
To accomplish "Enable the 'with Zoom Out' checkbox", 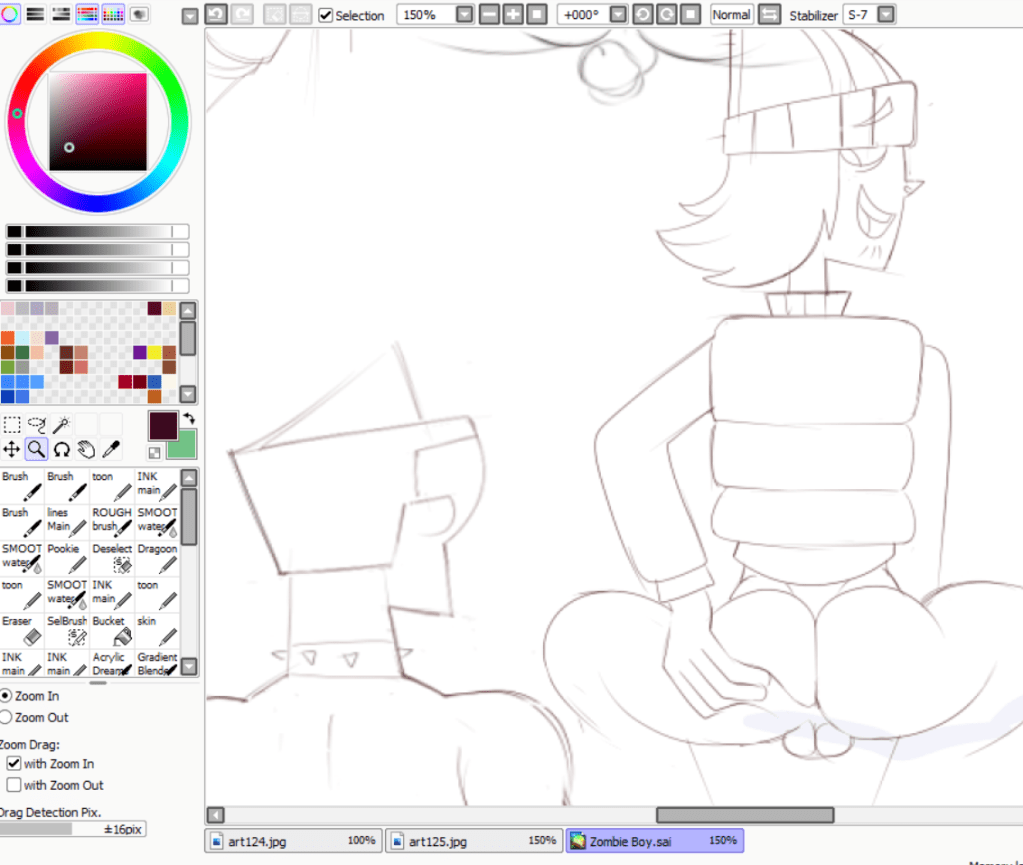I will click(14, 785).
